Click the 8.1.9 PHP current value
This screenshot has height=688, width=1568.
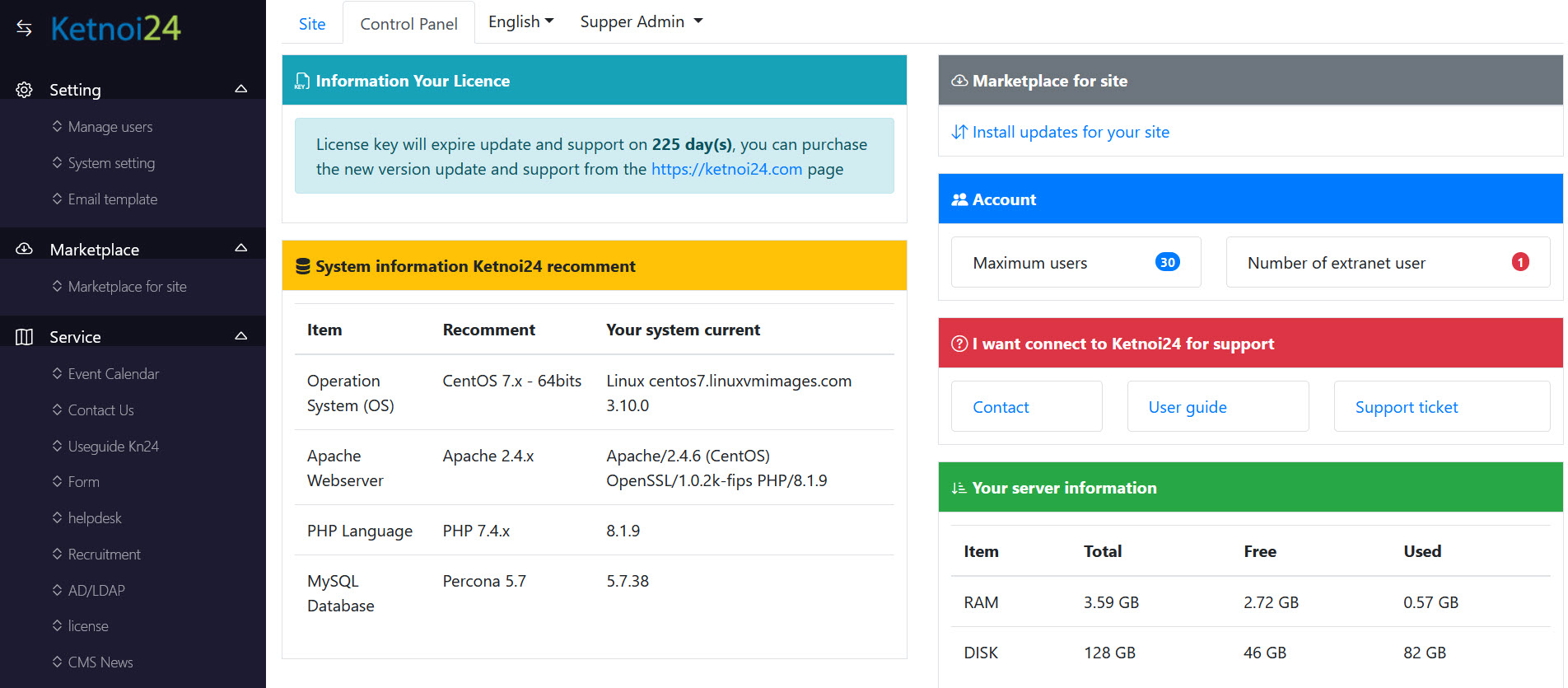click(623, 531)
